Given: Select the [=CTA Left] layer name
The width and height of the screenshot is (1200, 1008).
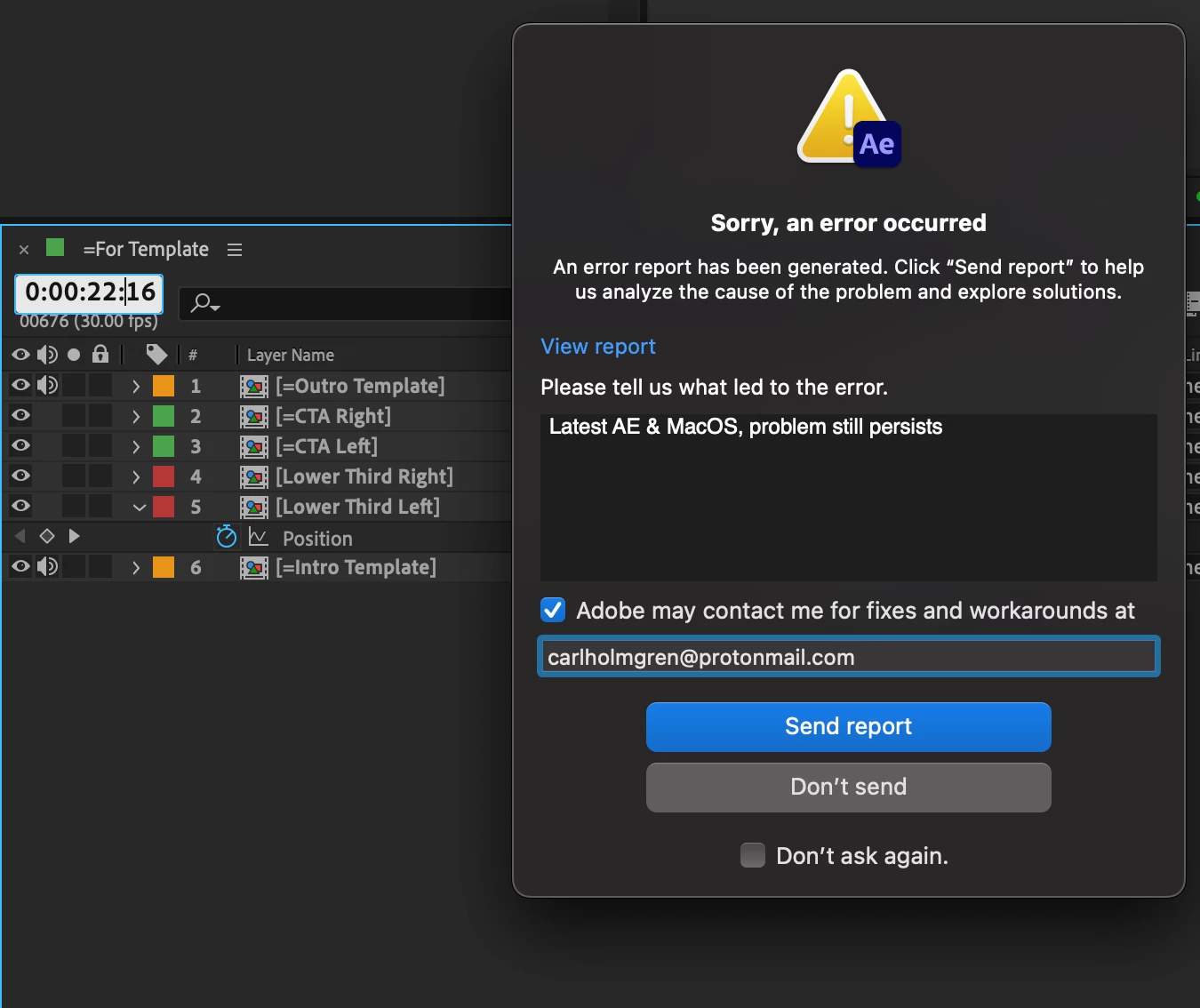Looking at the screenshot, I should pyautogui.click(x=327, y=446).
